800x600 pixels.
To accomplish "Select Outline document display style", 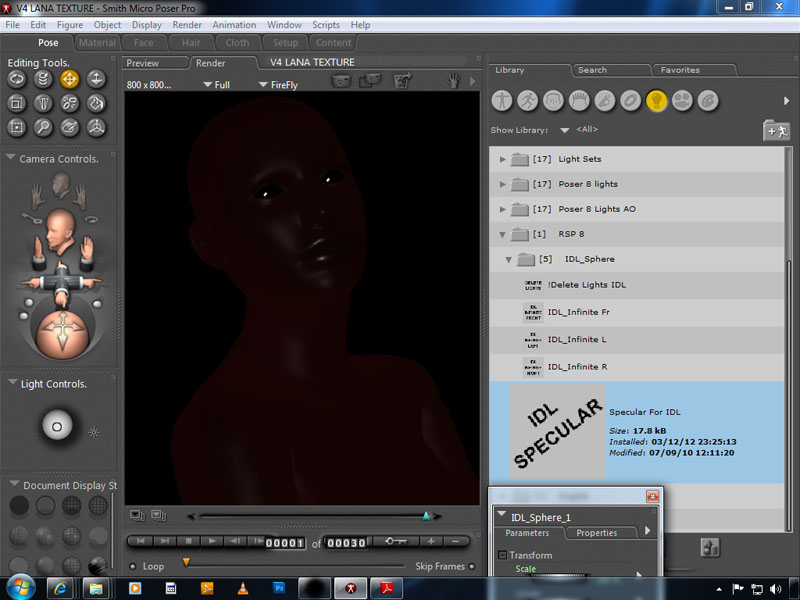I will (45, 505).
